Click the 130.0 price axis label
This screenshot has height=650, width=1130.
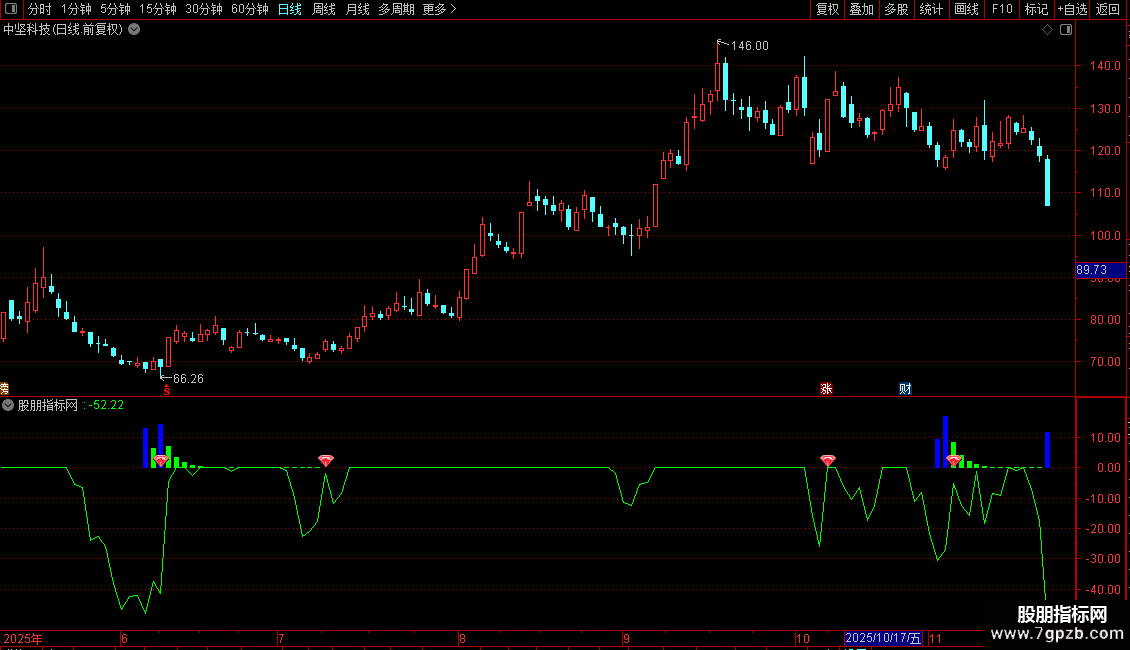coord(1105,109)
